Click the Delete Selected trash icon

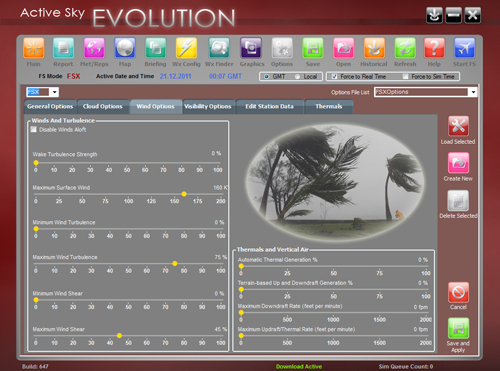tap(458, 200)
